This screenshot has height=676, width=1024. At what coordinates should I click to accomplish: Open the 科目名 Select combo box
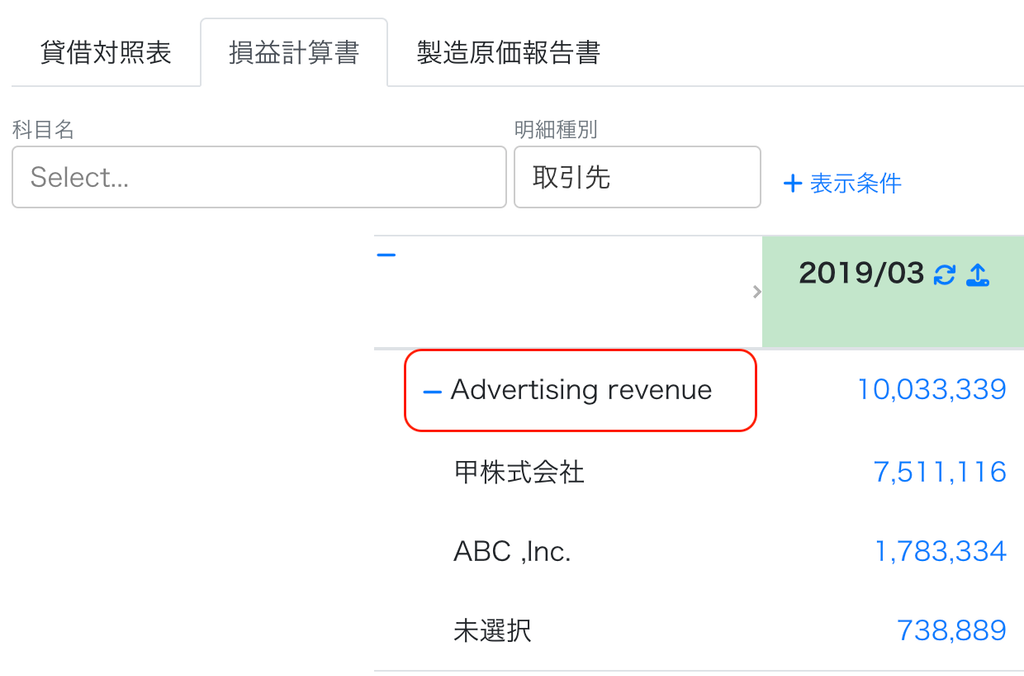(259, 177)
